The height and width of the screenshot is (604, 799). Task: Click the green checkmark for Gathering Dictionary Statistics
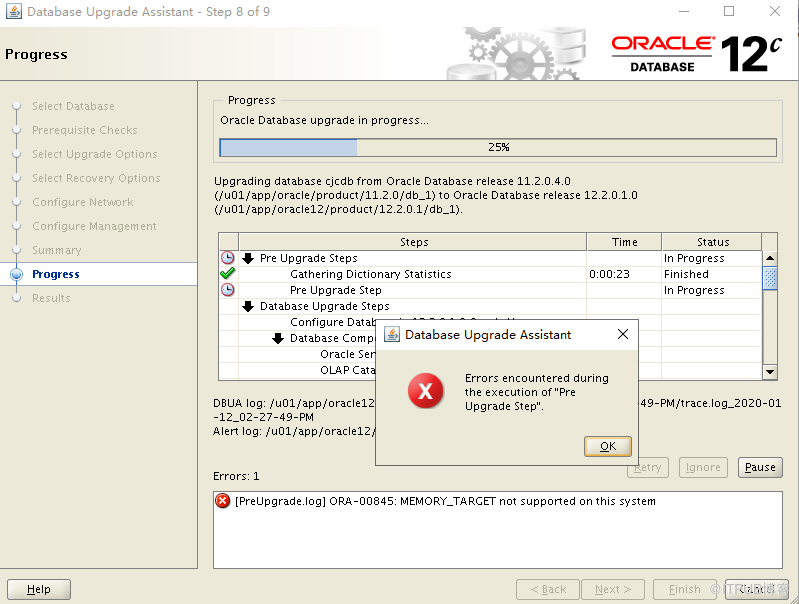pos(228,274)
